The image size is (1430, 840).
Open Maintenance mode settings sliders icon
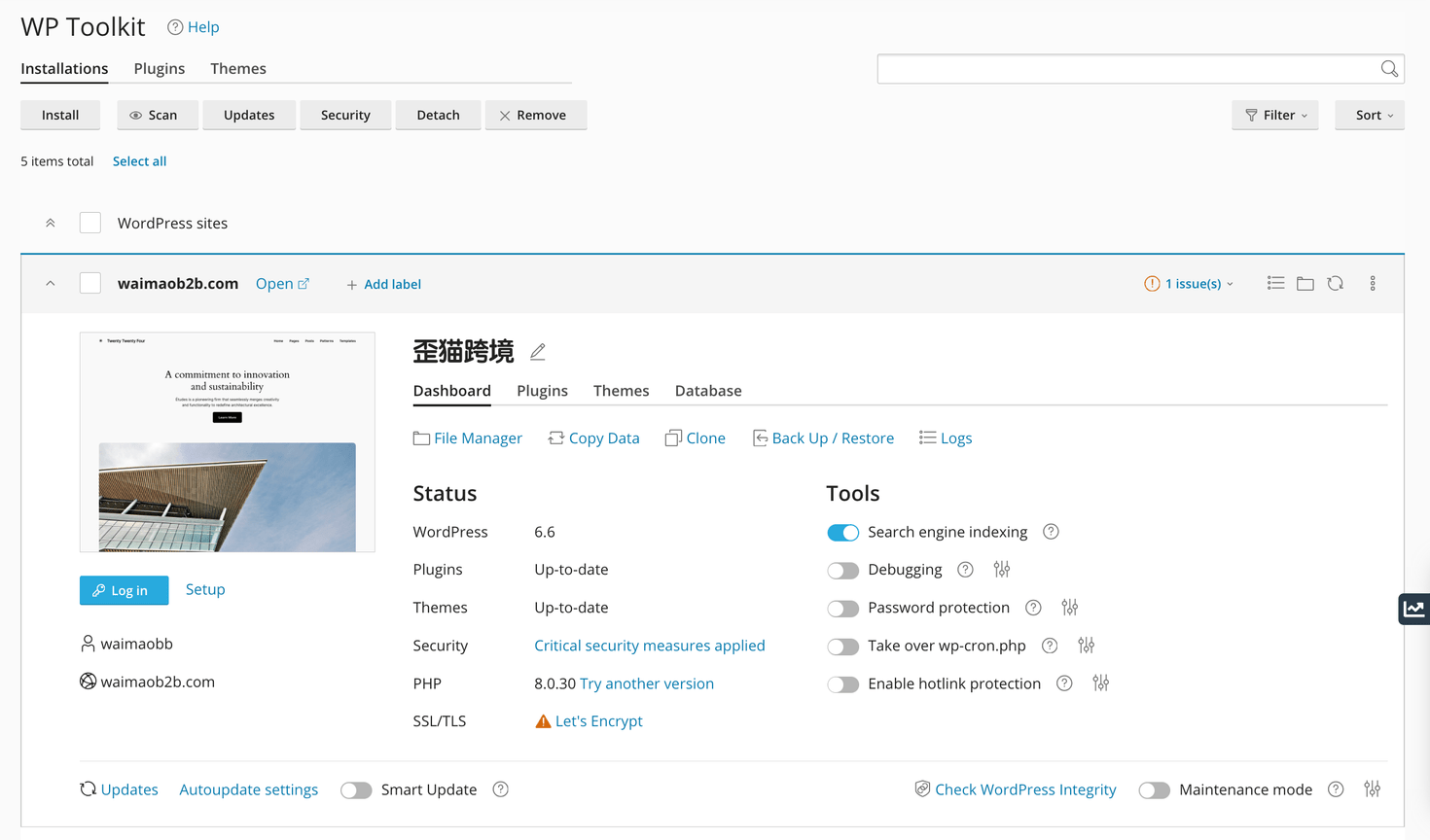coord(1373,789)
